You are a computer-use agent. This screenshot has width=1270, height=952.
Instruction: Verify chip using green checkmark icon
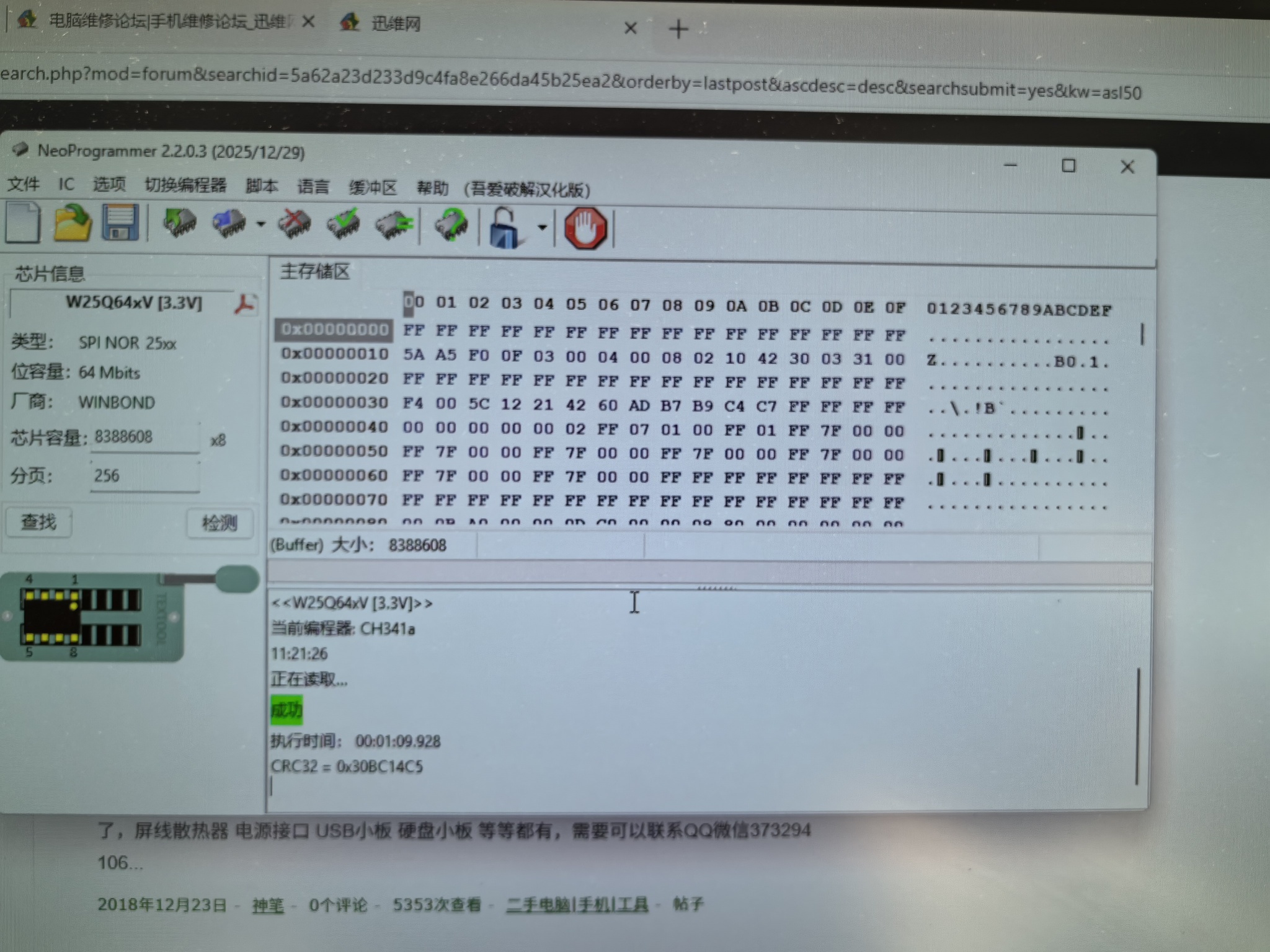coord(344,224)
